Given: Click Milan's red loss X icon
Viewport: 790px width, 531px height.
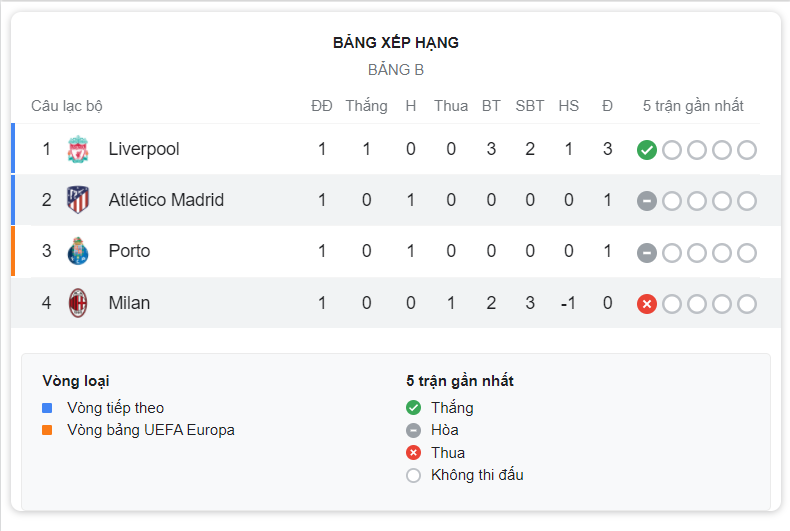Looking at the screenshot, I should click(647, 304).
